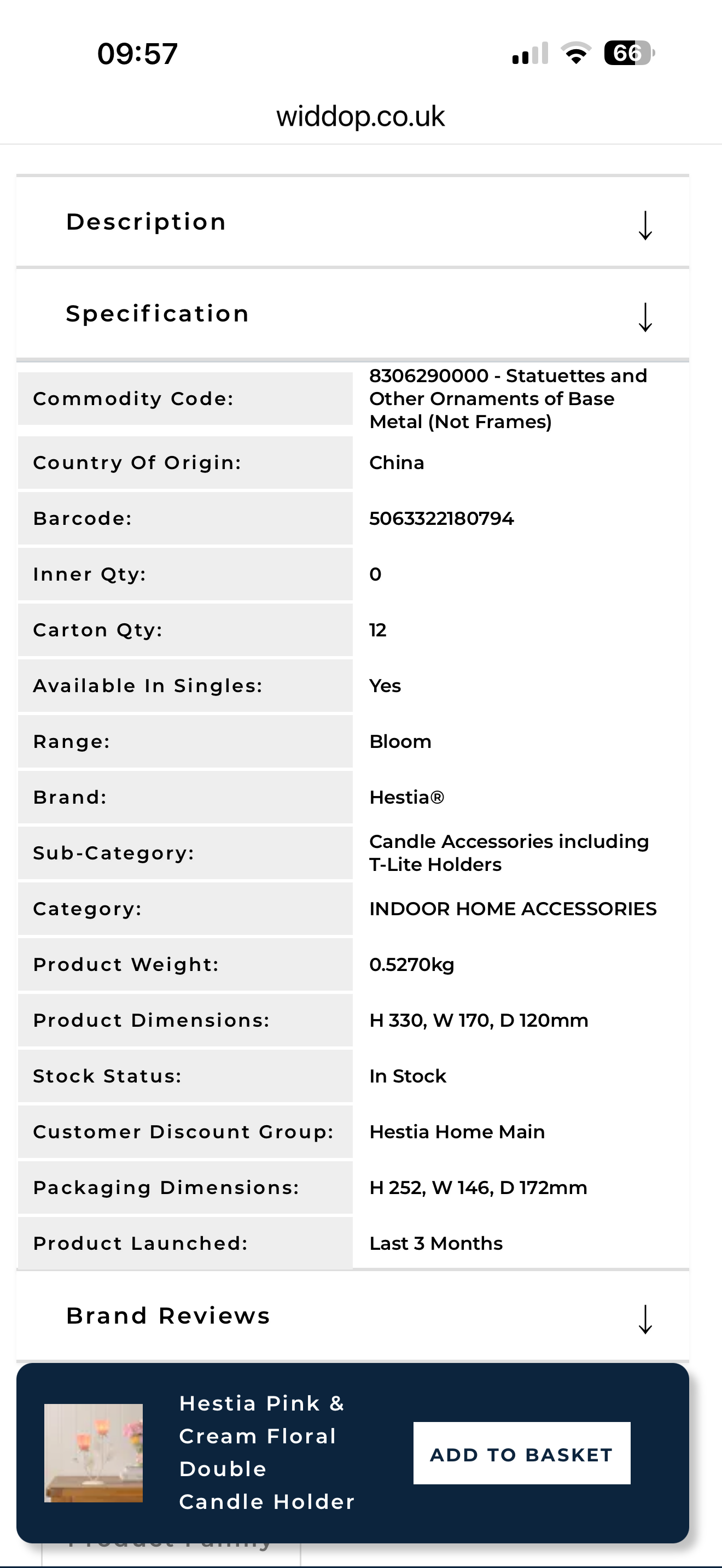Expand the Description section arrow

645,225
